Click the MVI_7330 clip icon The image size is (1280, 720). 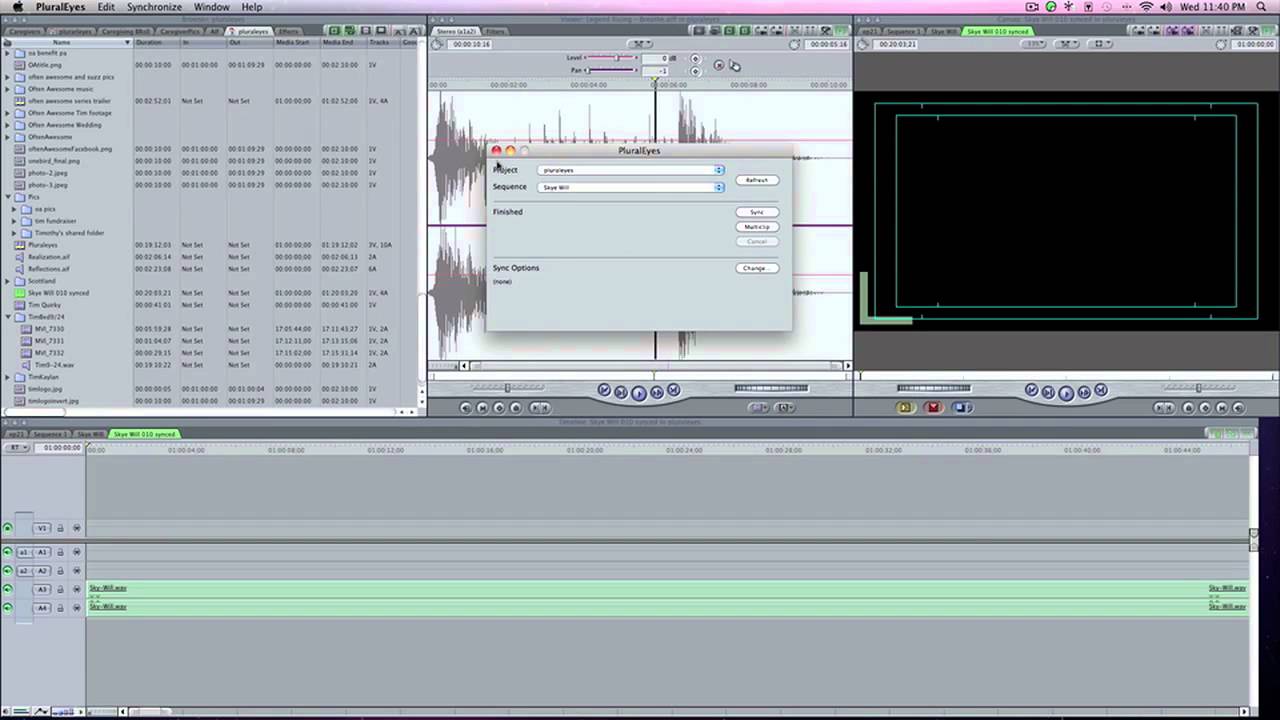tap(27, 329)
